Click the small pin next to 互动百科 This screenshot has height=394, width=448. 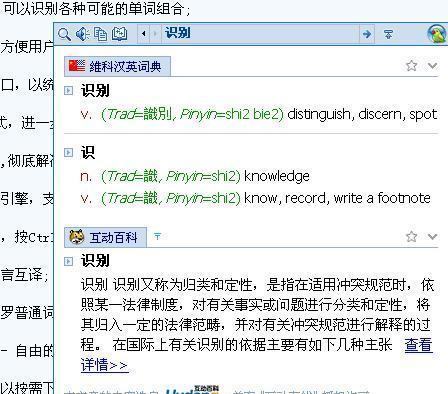pyautogui.click(x=158, y=236)
